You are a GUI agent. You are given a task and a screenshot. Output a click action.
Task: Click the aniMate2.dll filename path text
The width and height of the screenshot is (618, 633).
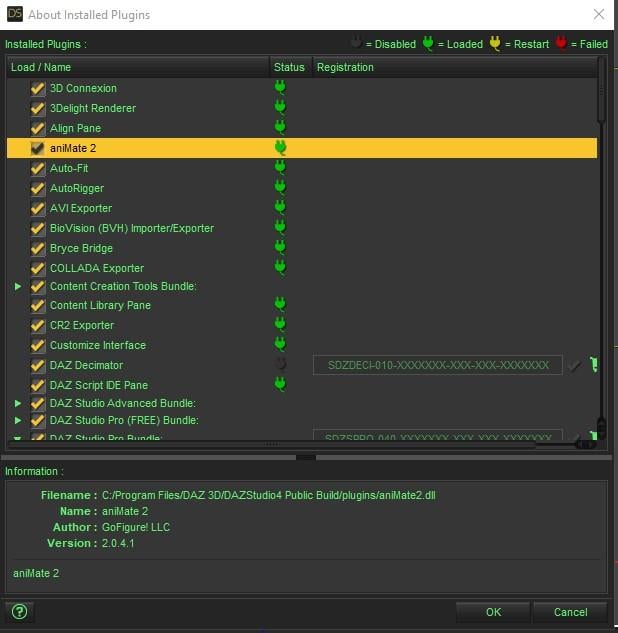[268, 495]
